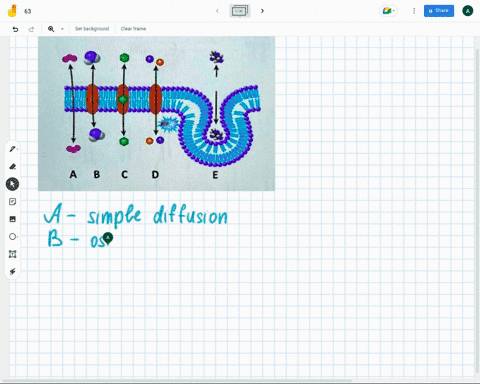Select the Eraser tool

(13, 166)
